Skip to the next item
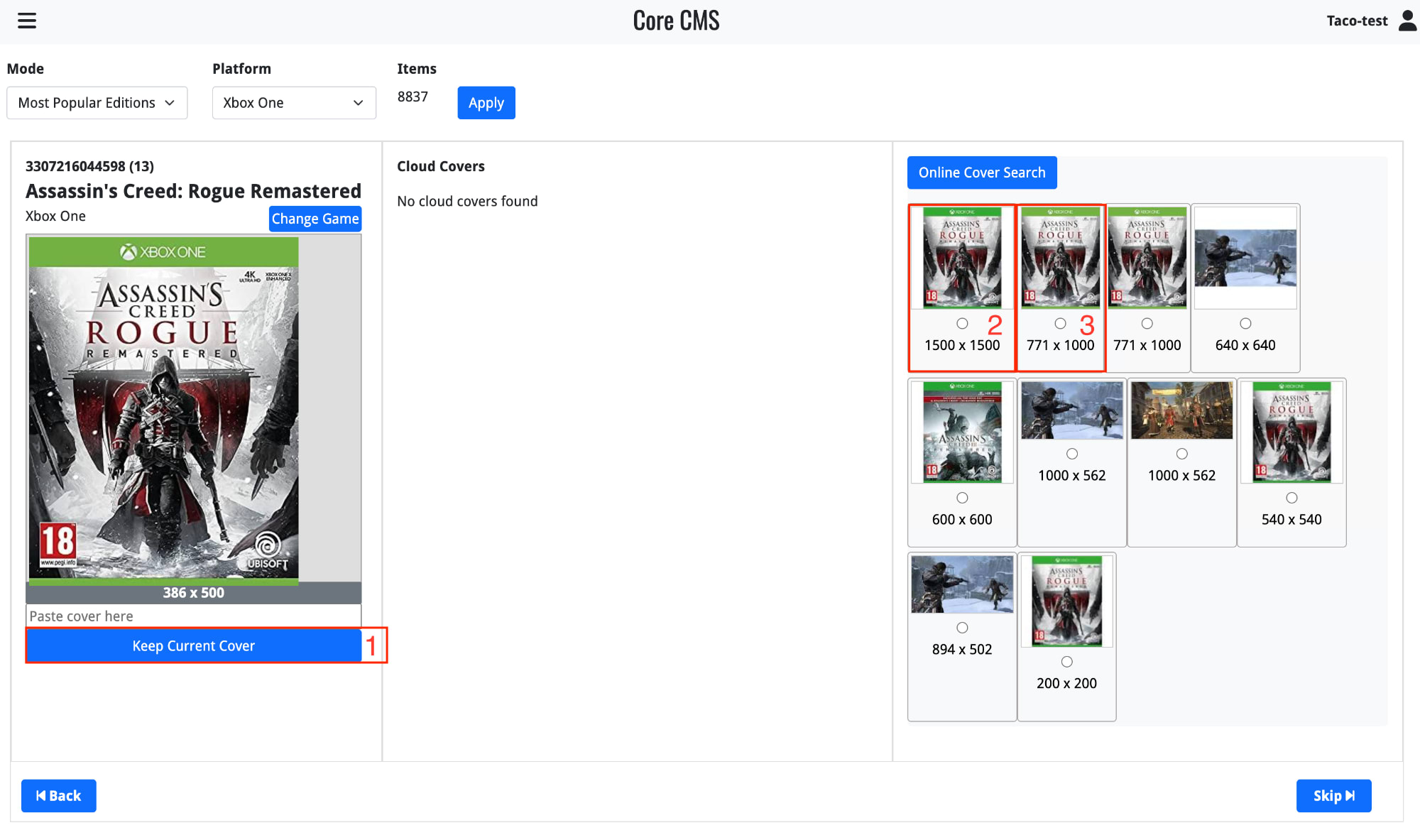Screen dimensions: 1420x840 (1333, 796)
